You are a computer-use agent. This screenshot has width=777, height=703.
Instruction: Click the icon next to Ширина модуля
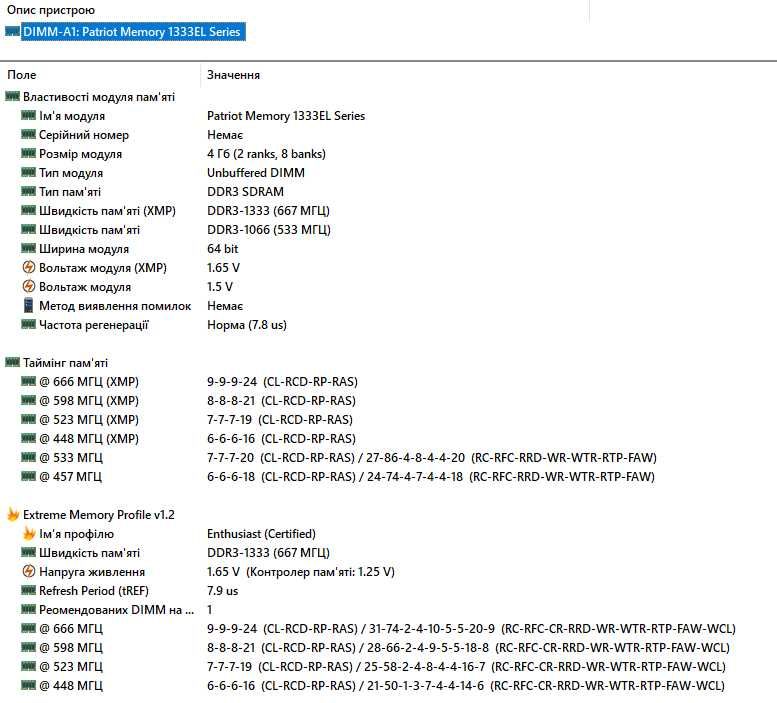coord(28,248)
